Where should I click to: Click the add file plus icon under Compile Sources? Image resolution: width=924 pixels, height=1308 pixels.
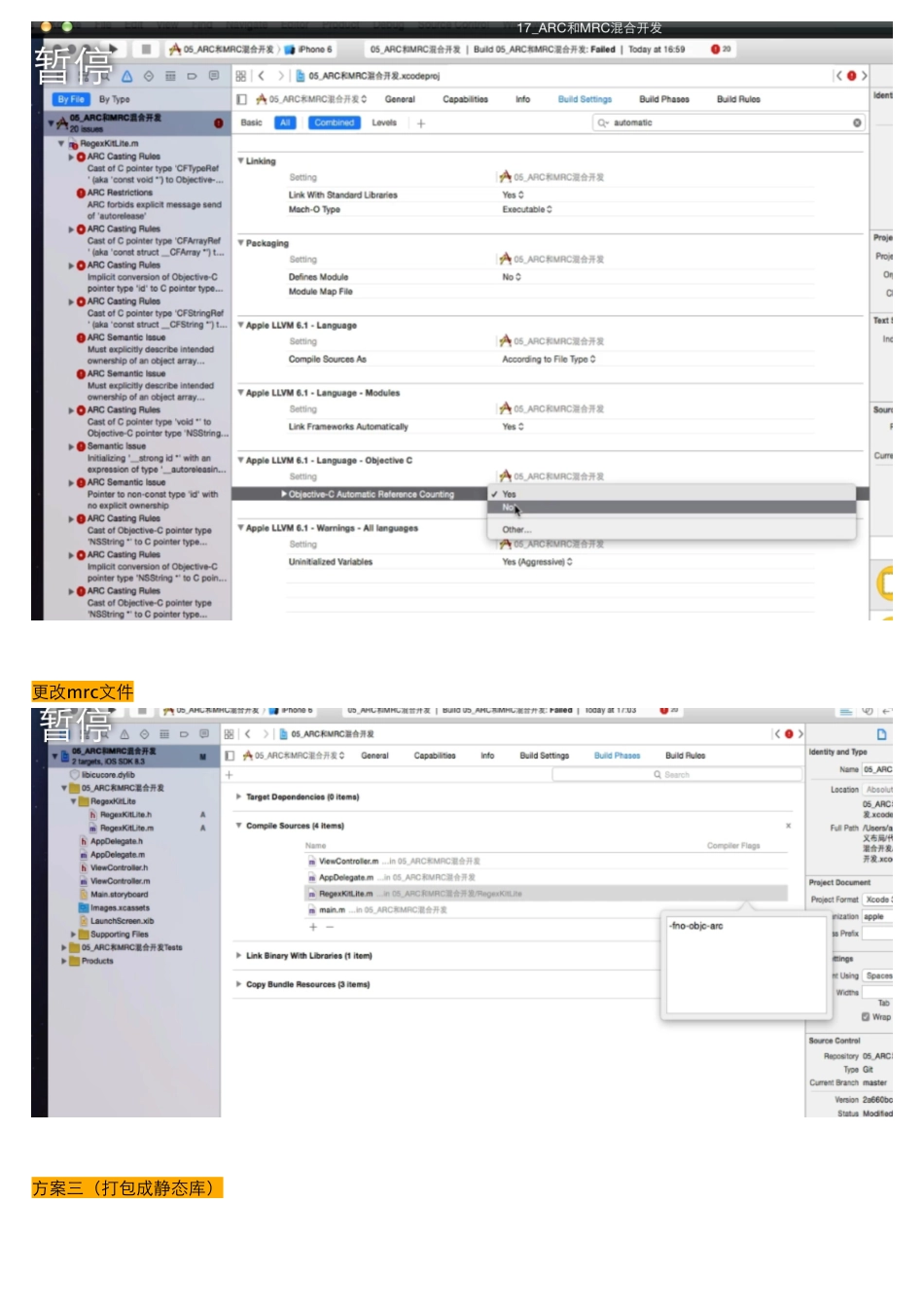coord(313,927)
